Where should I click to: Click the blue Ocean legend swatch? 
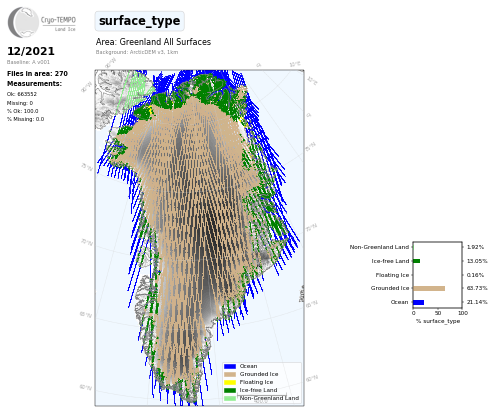pos(230,366)
